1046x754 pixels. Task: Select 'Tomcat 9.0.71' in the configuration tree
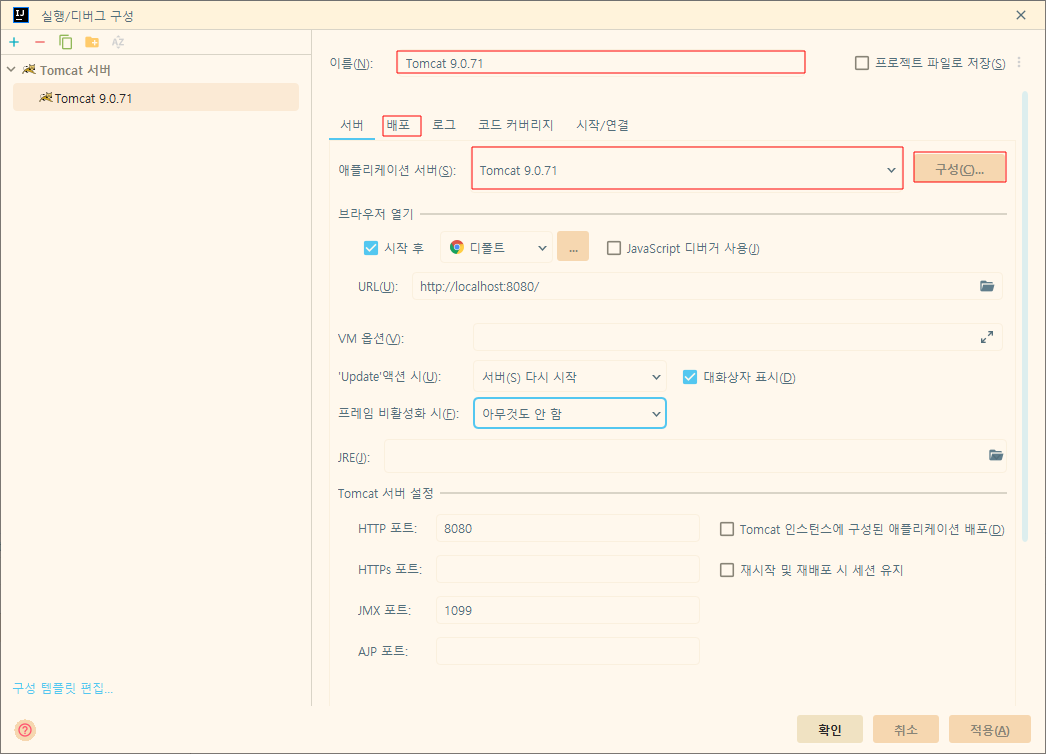tap(155, 98)
